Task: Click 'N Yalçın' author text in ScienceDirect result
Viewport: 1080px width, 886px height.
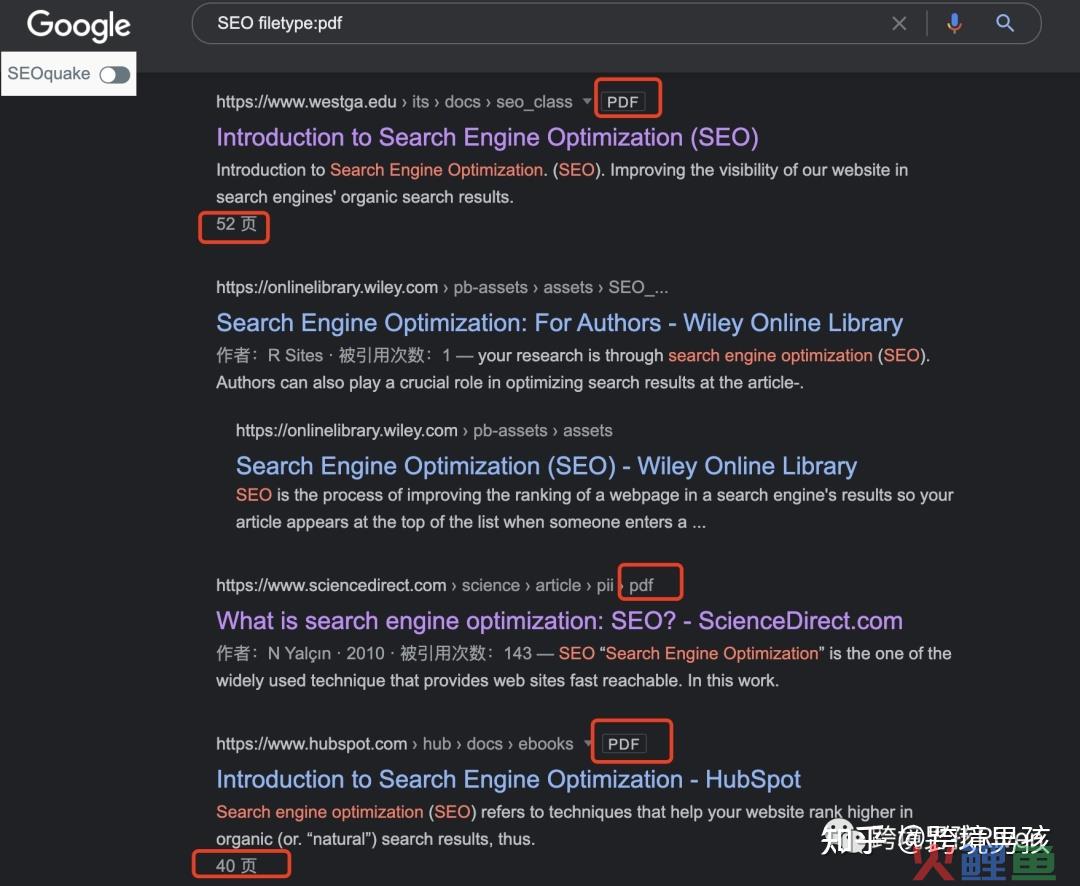Action: tap(299, 653)
